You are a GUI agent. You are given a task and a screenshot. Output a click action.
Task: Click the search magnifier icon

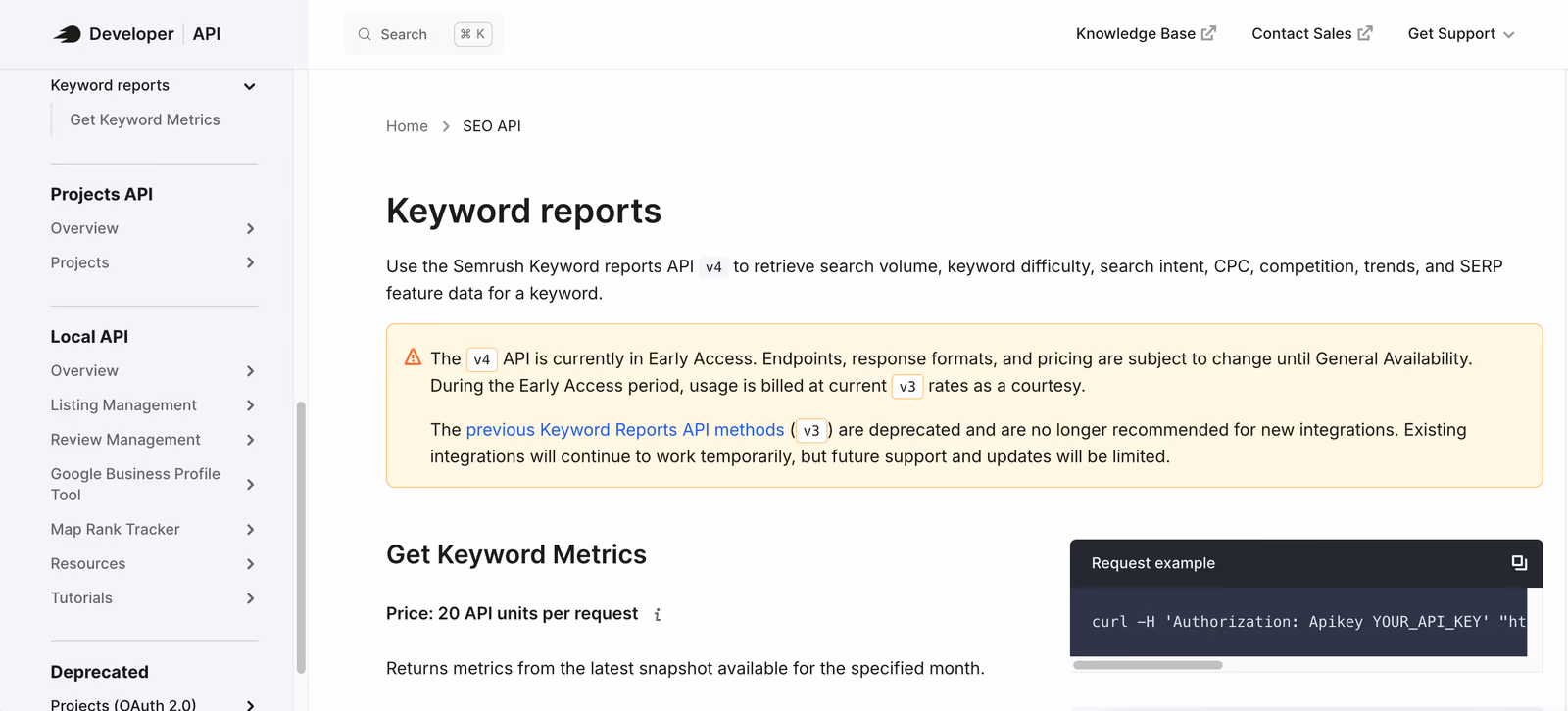click(365, 34)
